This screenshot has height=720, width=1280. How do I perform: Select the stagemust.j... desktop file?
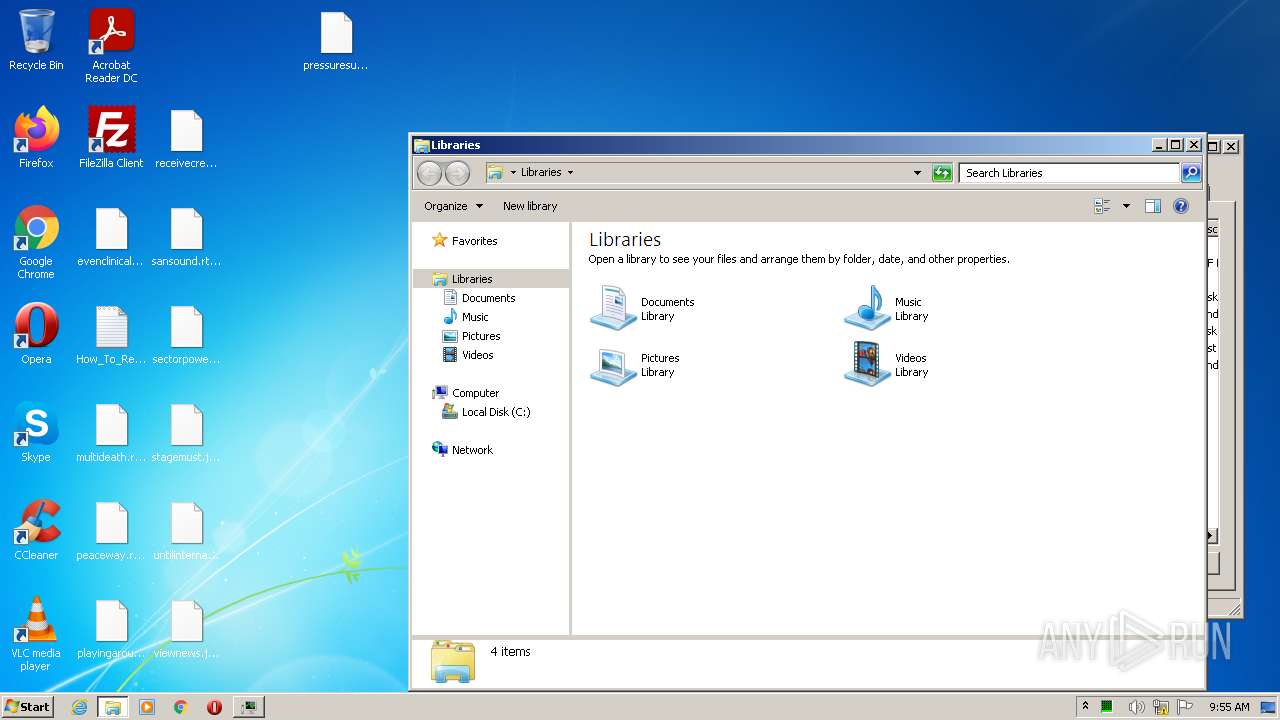coord(186,432)
